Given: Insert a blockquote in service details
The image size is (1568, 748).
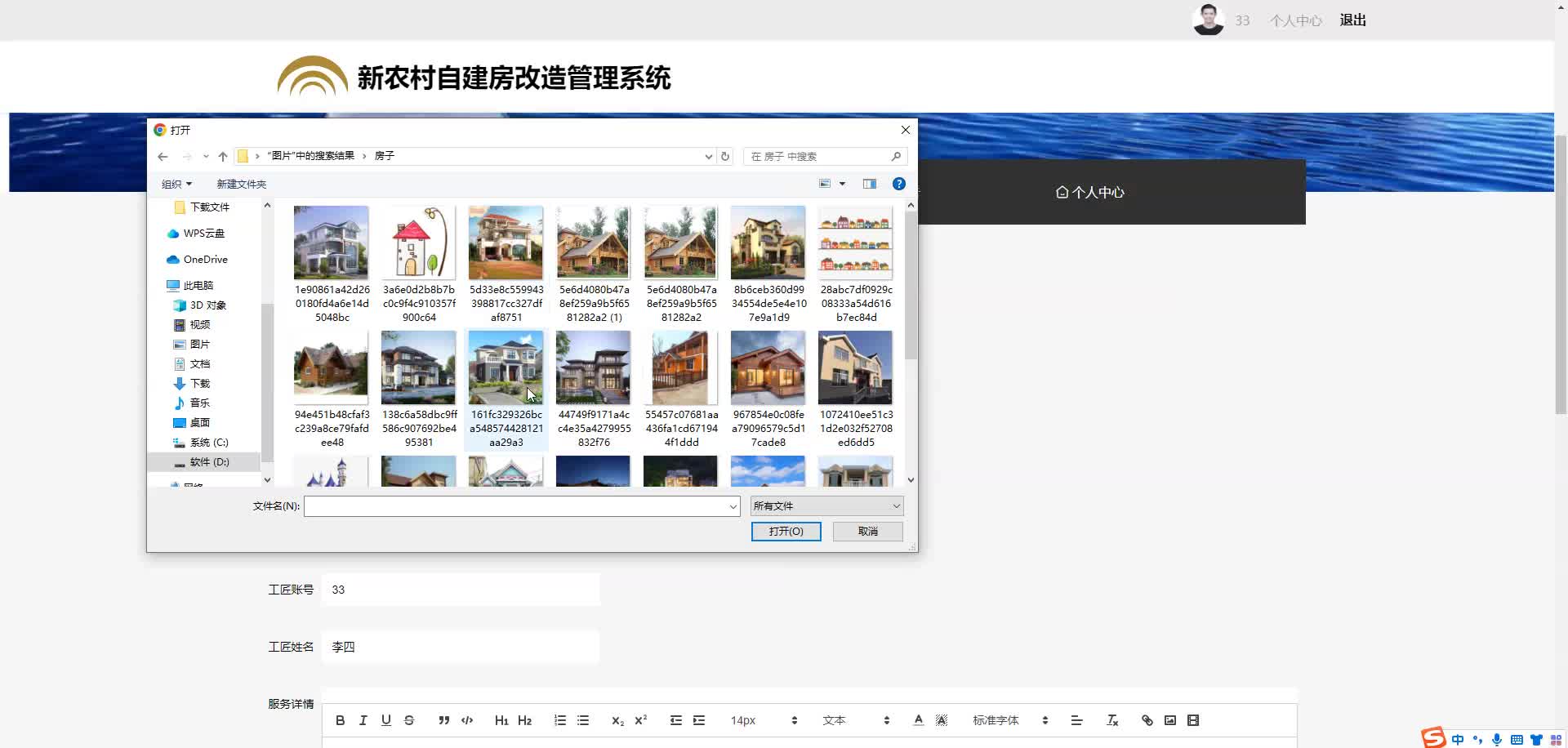Looking at the screenshot, I should 443,720.
